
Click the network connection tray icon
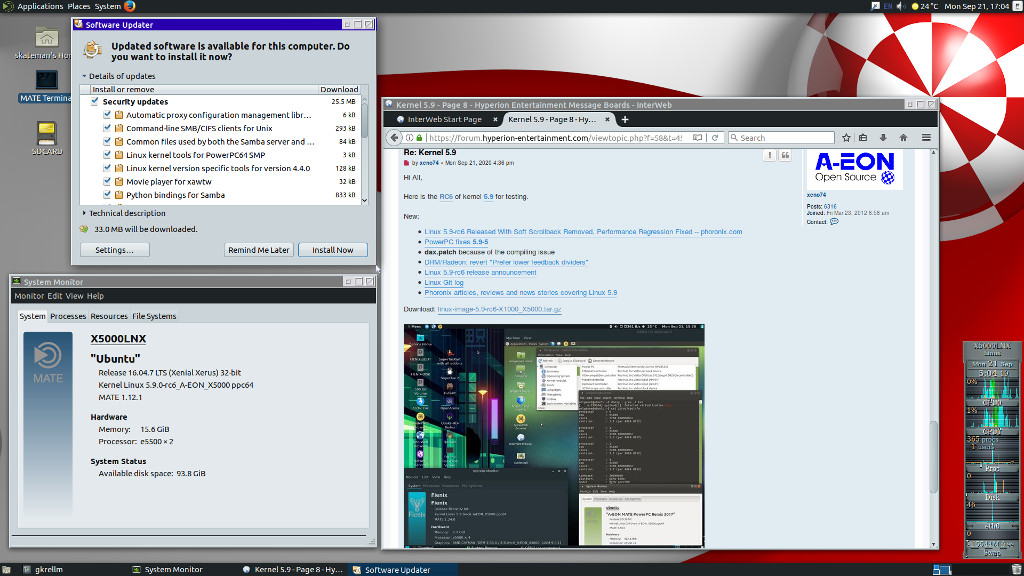coord(875,6)
